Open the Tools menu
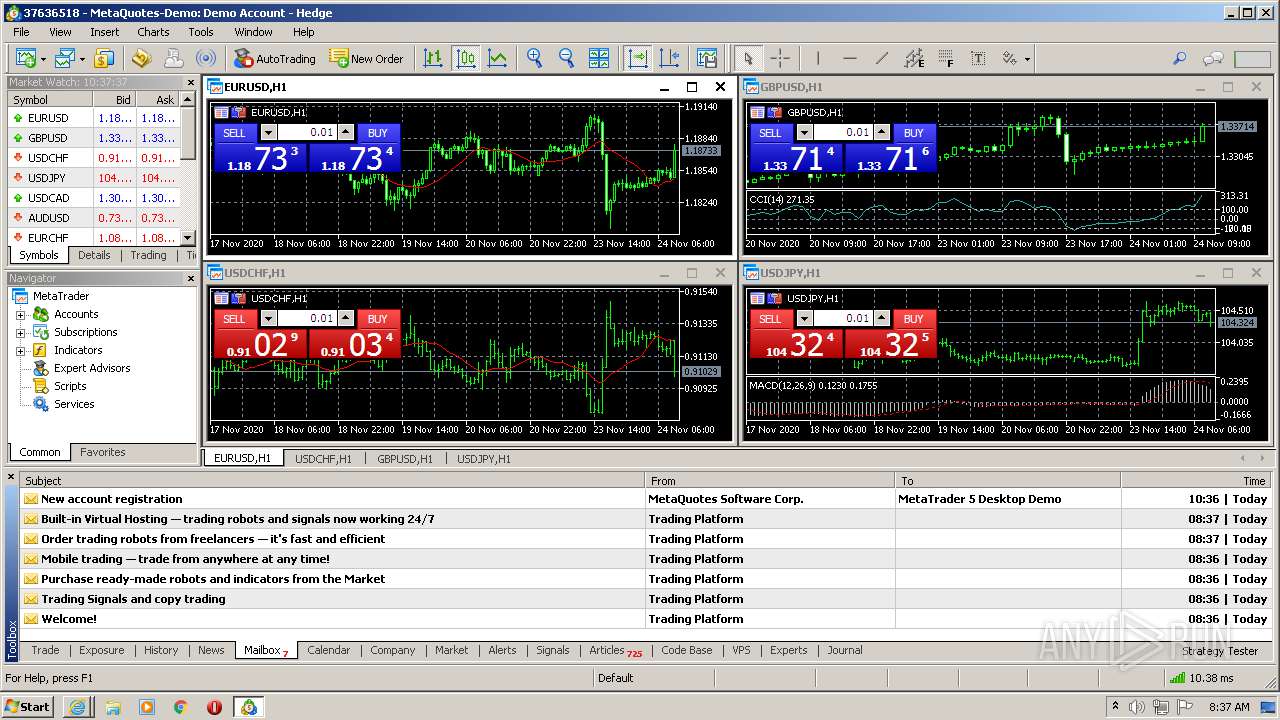 click(x=201, y=32)
